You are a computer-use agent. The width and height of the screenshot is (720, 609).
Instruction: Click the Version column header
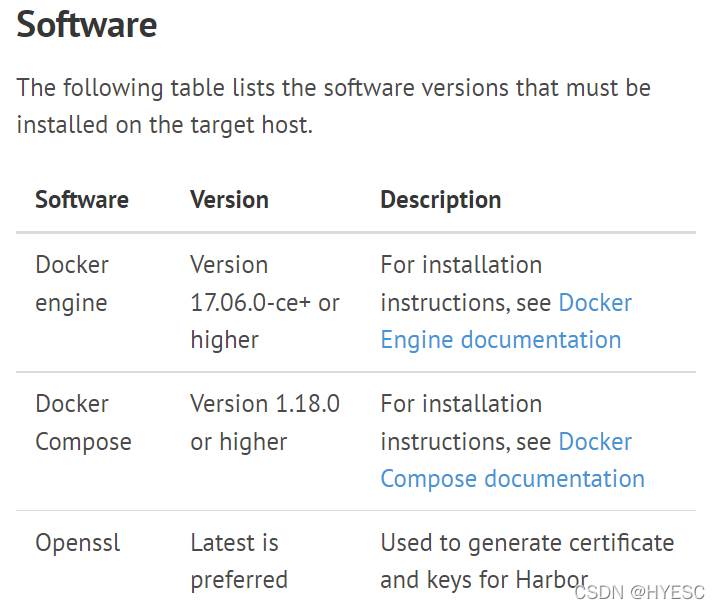click(229, 200)
